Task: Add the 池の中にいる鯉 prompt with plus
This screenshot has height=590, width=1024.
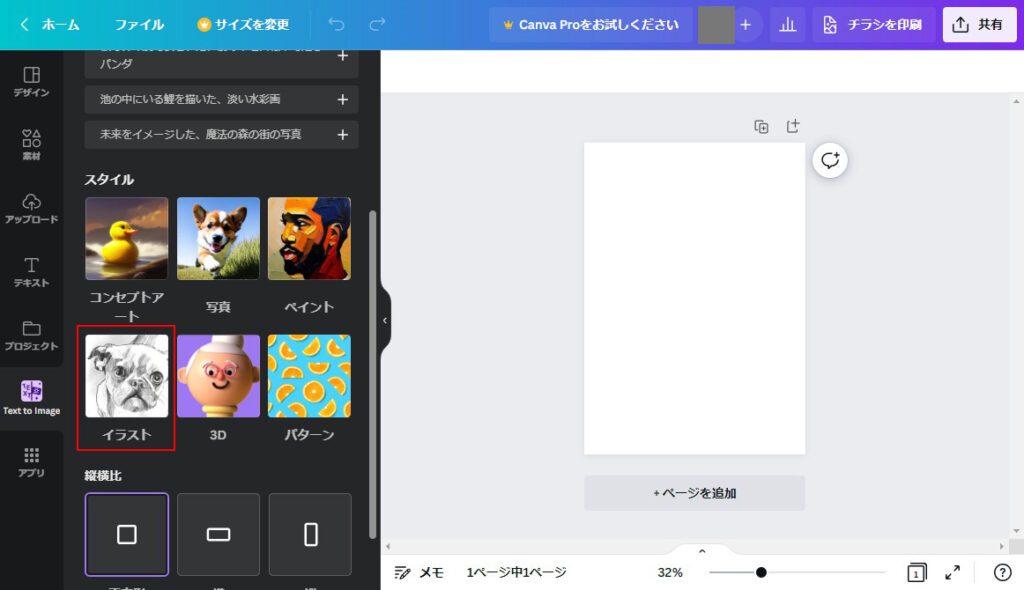Action: coord(342,99)
